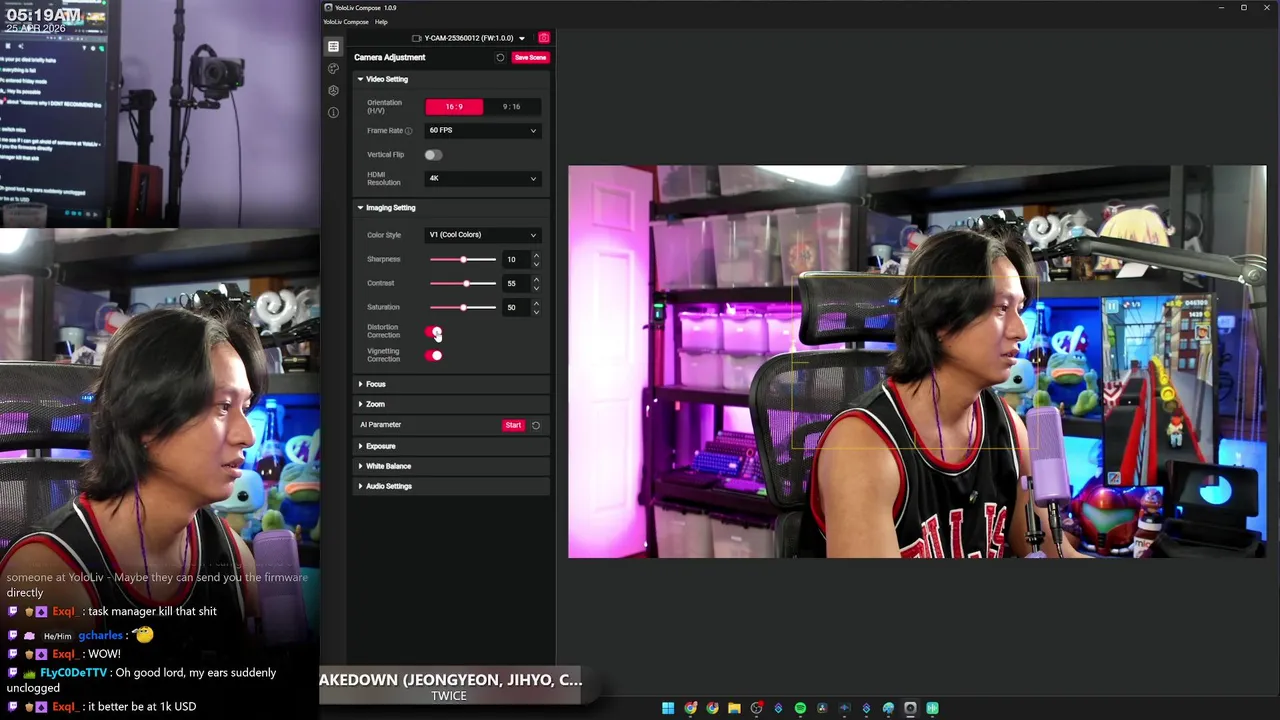
Task: Click the Contrast slider track
Action: pos(463,284)
